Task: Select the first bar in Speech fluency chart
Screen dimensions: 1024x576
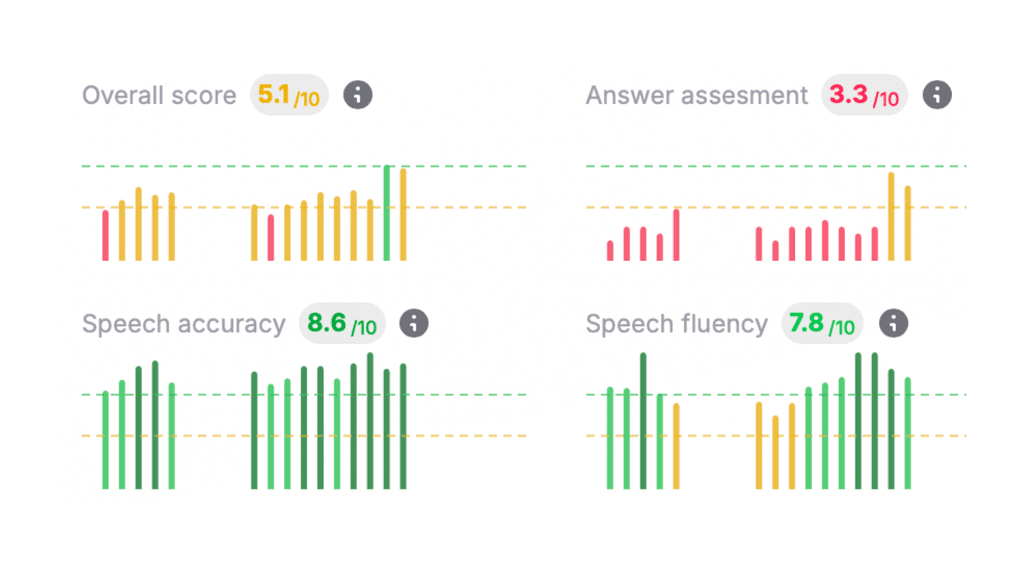Action: pyautogui.click(x=610, y=438)
